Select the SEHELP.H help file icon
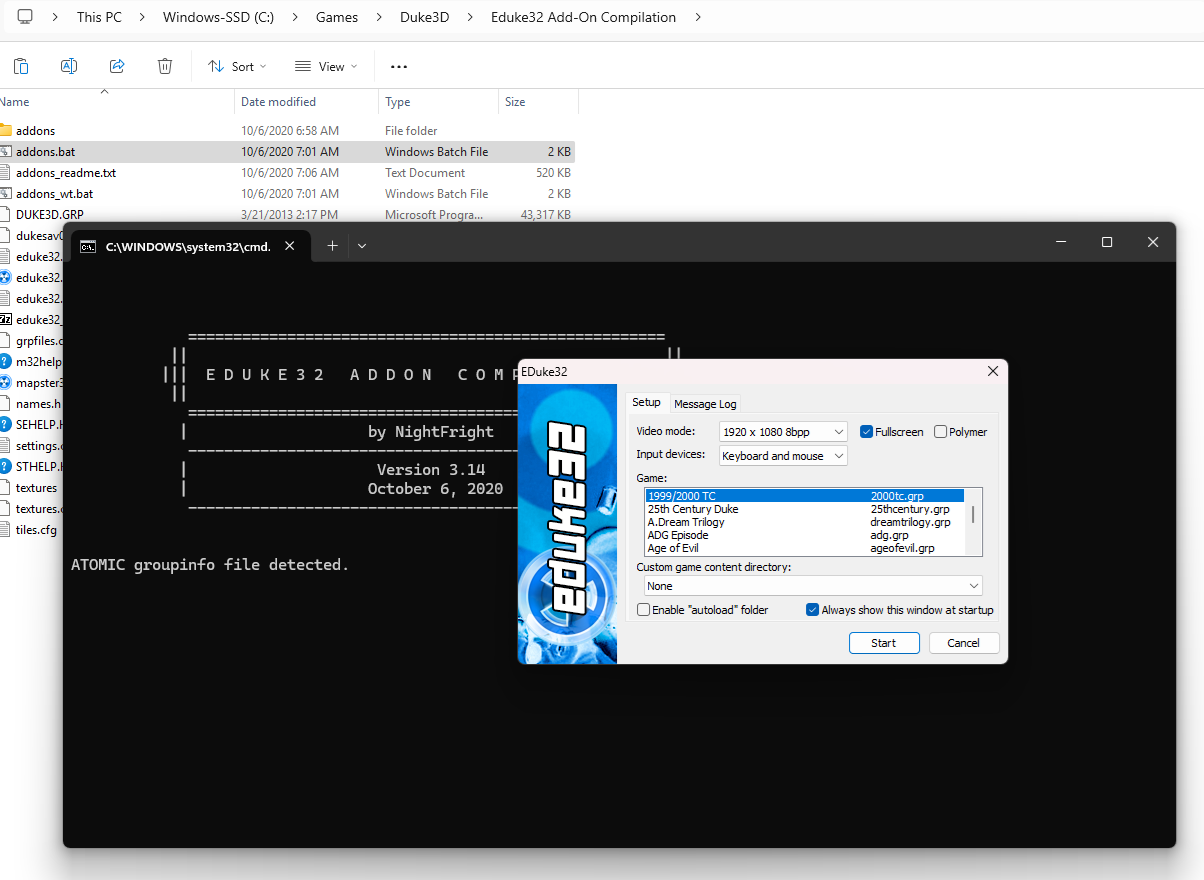 6,425
